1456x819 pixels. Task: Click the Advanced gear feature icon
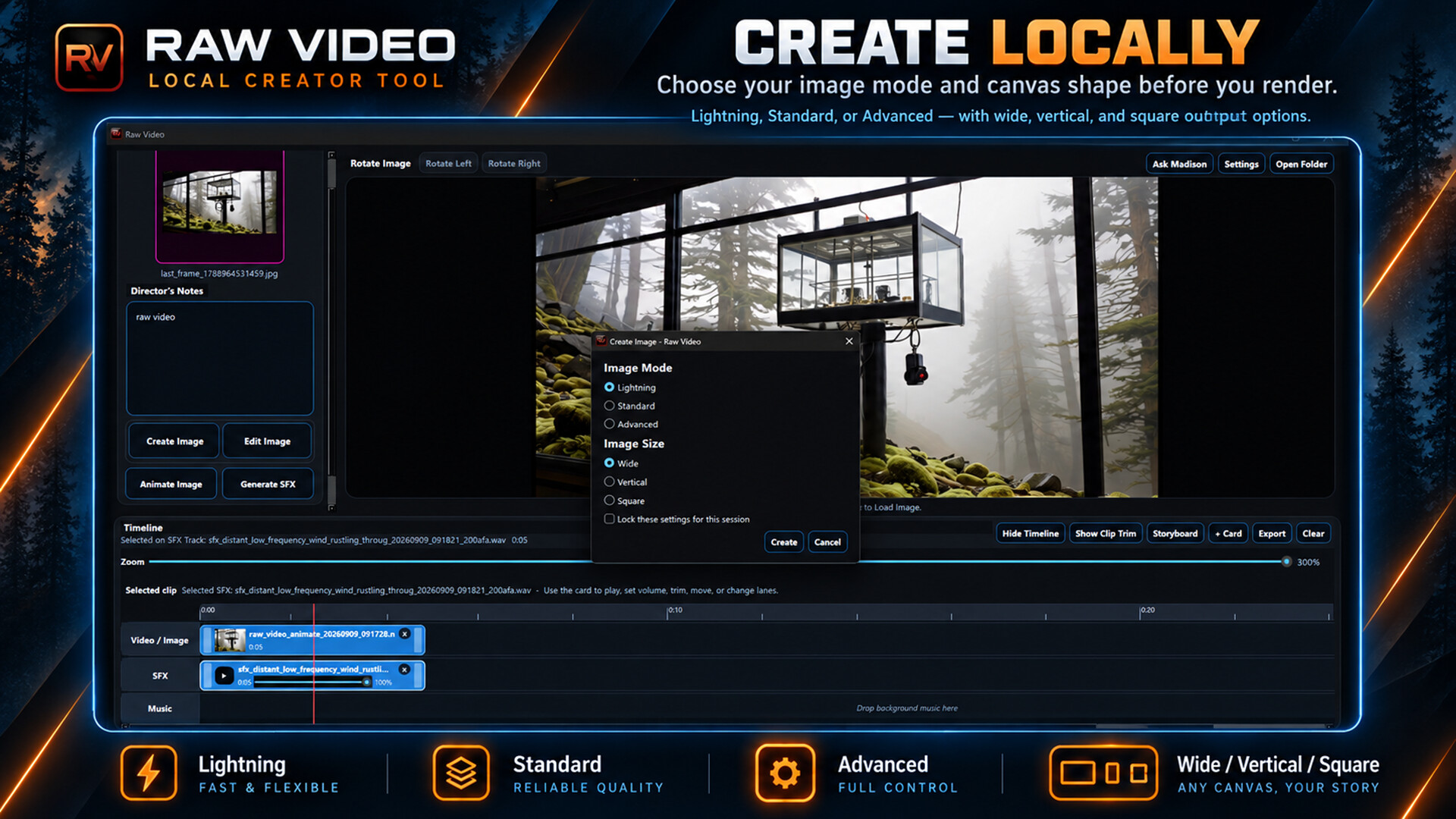(785, 773)
